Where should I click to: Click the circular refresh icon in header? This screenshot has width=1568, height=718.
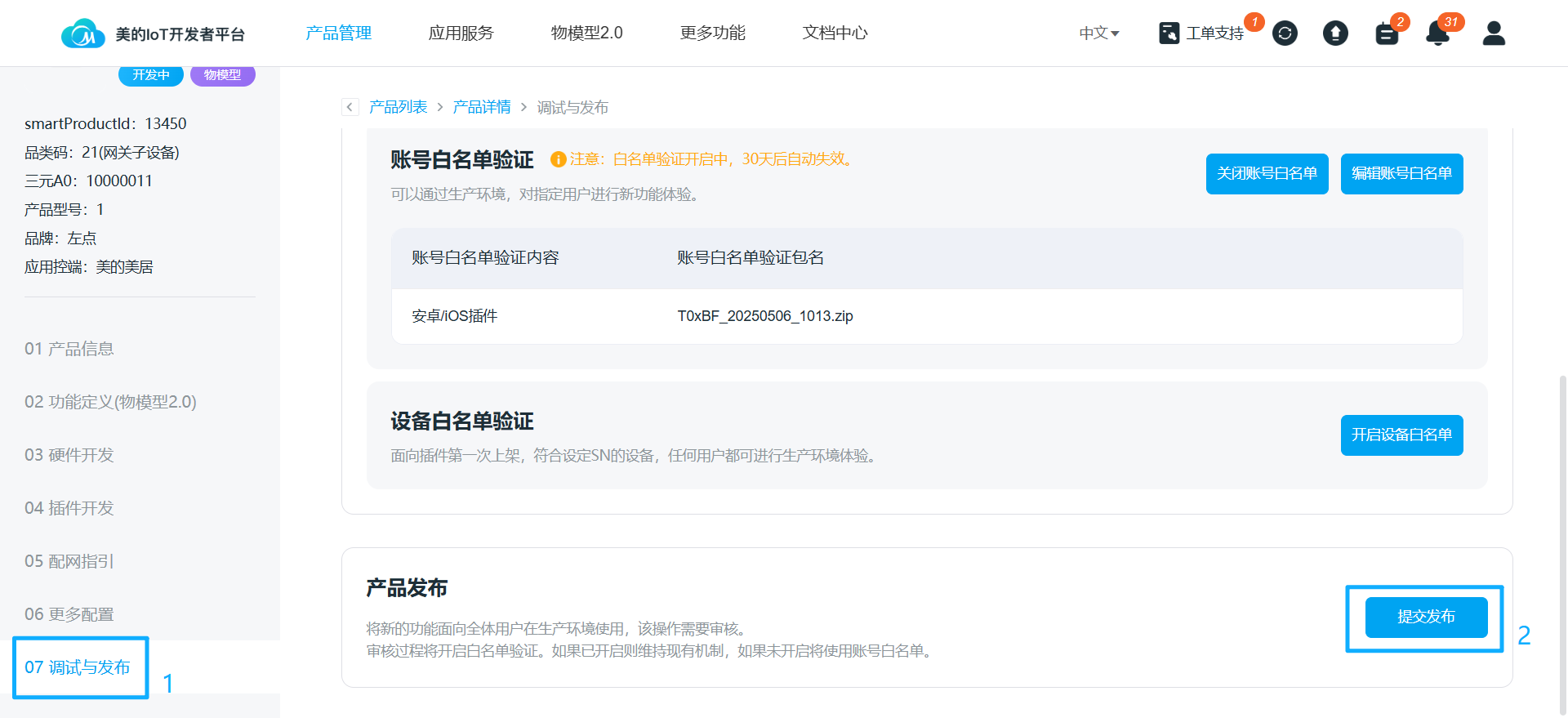pyautogui.click(x=1285, y=33)
